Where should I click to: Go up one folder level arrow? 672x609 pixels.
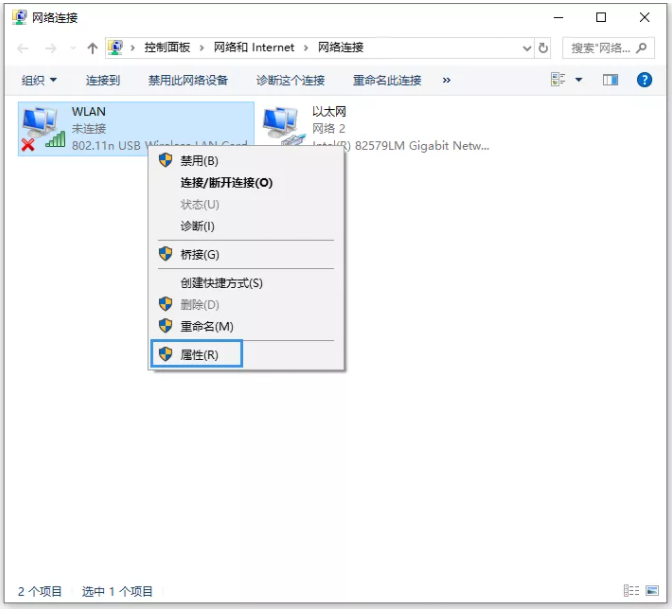pos(92,48)
